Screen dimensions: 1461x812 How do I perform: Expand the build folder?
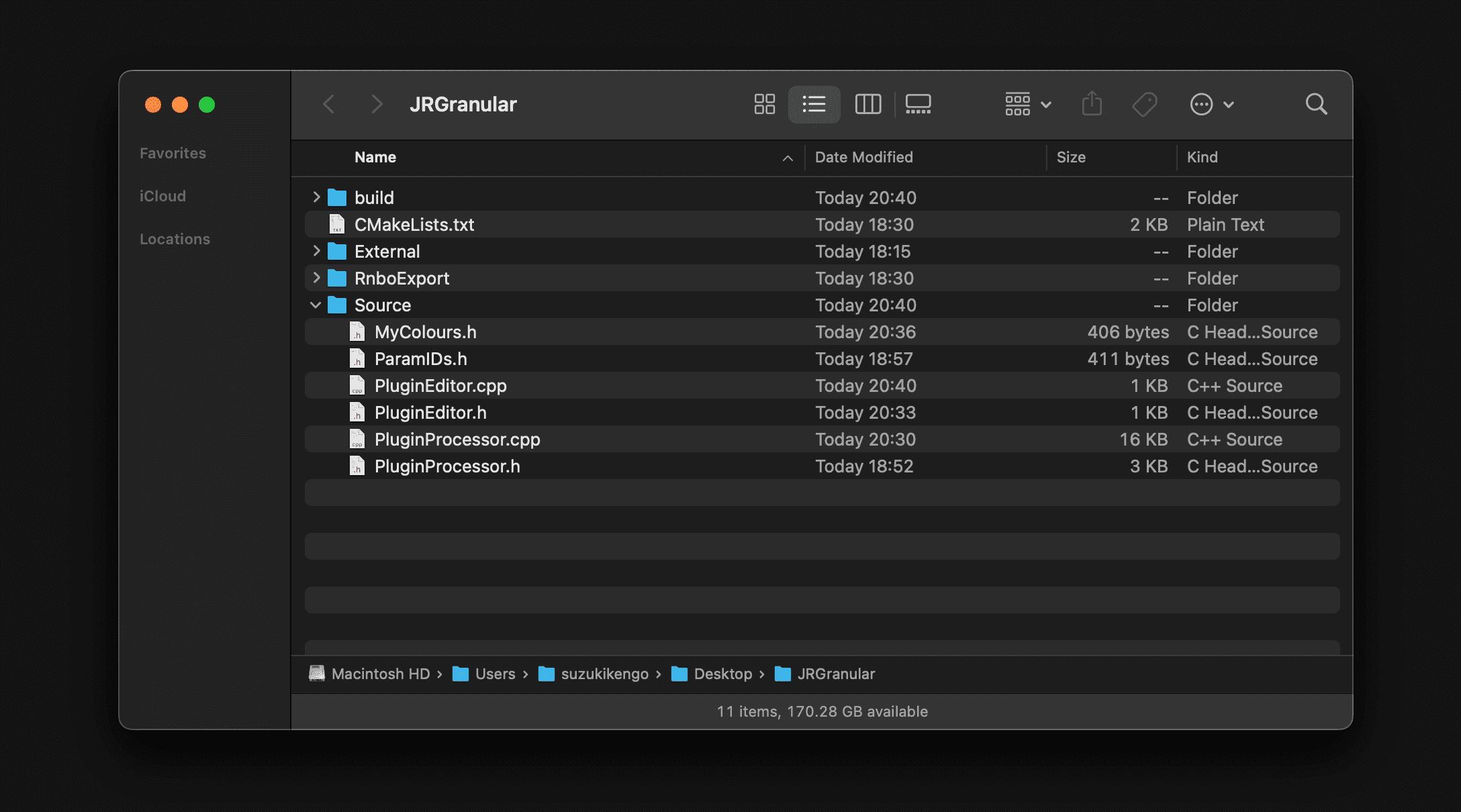tap(316, 197)
